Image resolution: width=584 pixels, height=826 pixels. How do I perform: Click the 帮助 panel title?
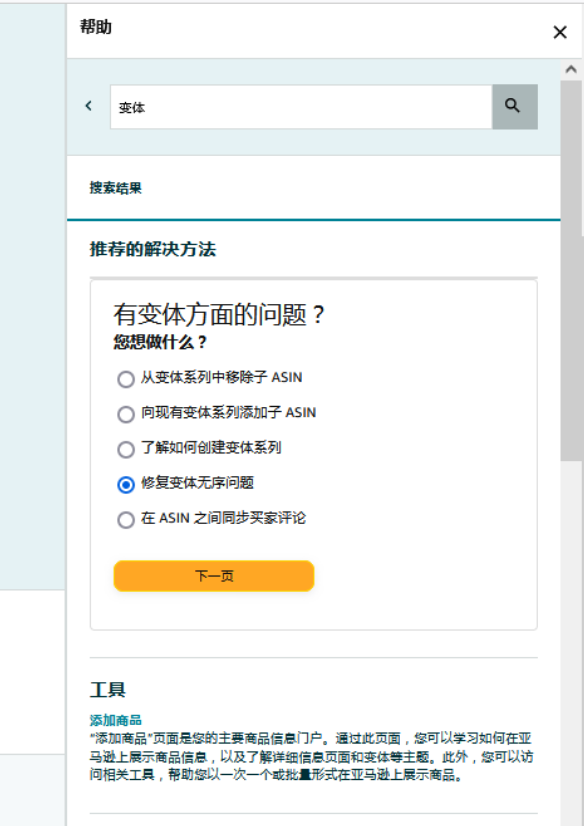[95, 27]
